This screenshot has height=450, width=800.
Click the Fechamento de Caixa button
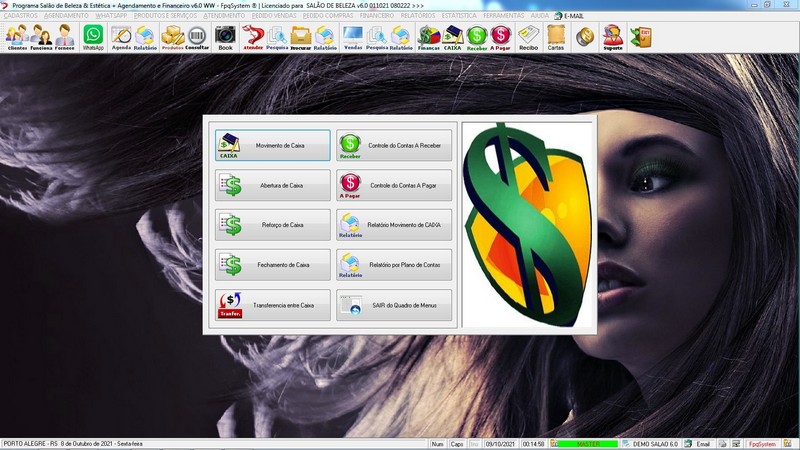[272, 265]
